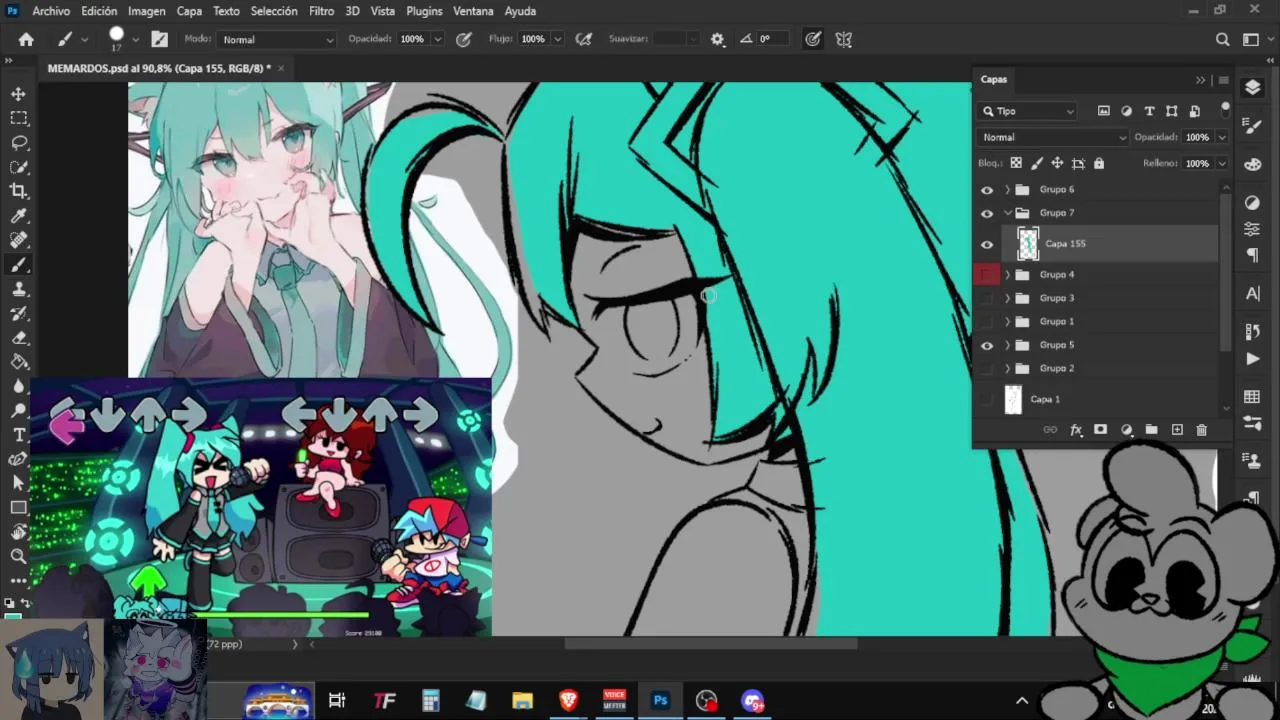Delete the selected layer

[x=1202, y=429]
